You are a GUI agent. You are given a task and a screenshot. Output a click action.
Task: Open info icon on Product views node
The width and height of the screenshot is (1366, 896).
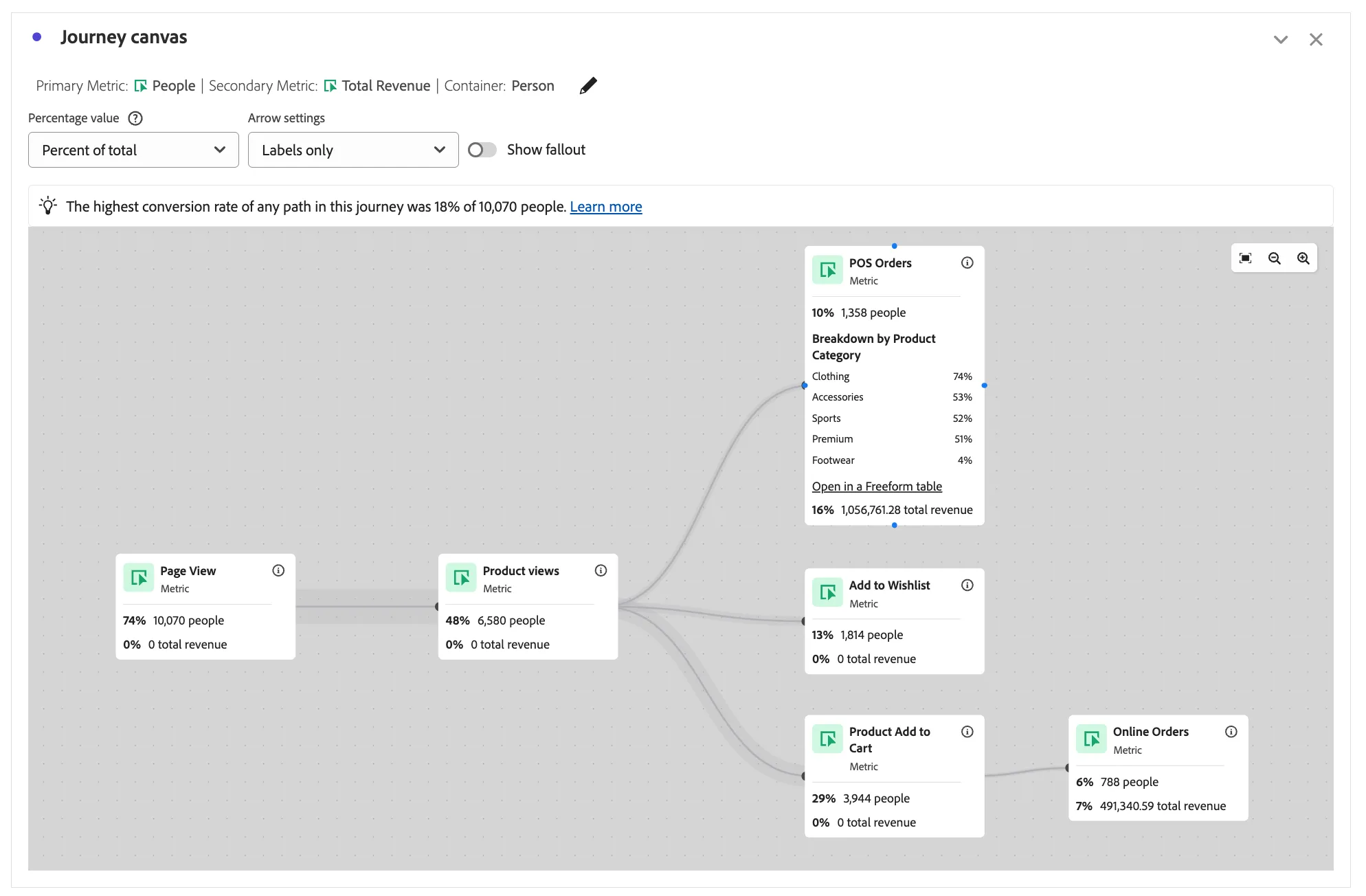601,570
